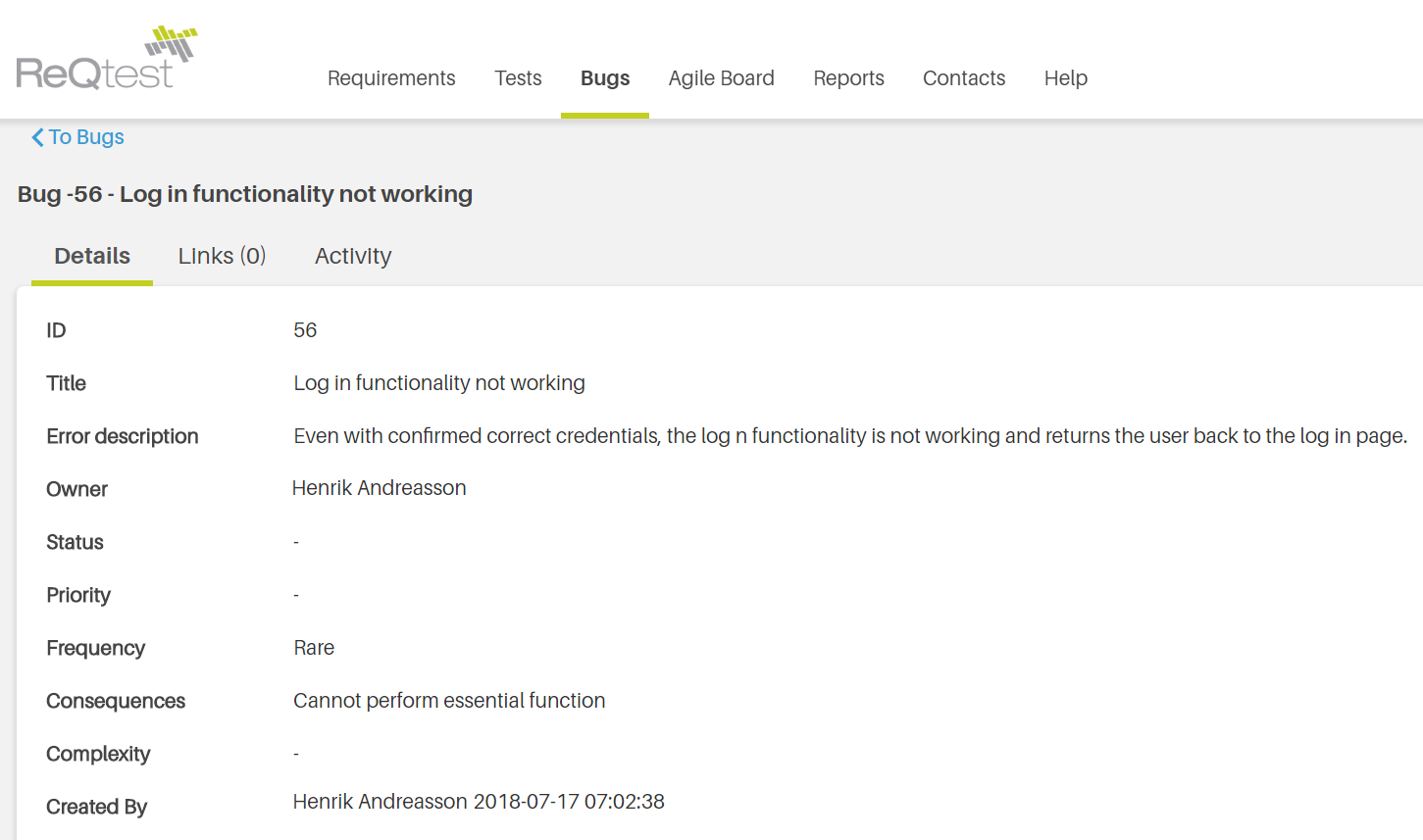This screenshot has height=840, width=1423.
Task: Click the empty Status value dash
Action: pos(296,542)
